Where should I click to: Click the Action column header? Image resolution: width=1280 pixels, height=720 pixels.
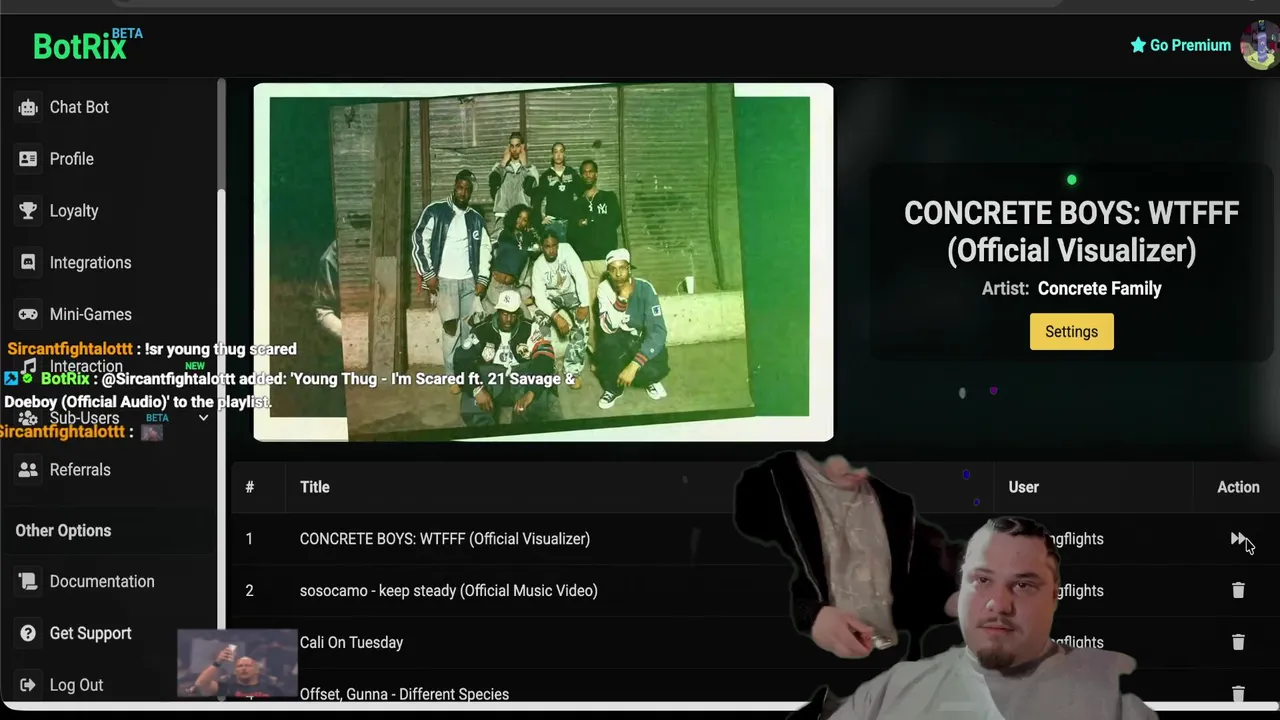[x=1238, y=487]
